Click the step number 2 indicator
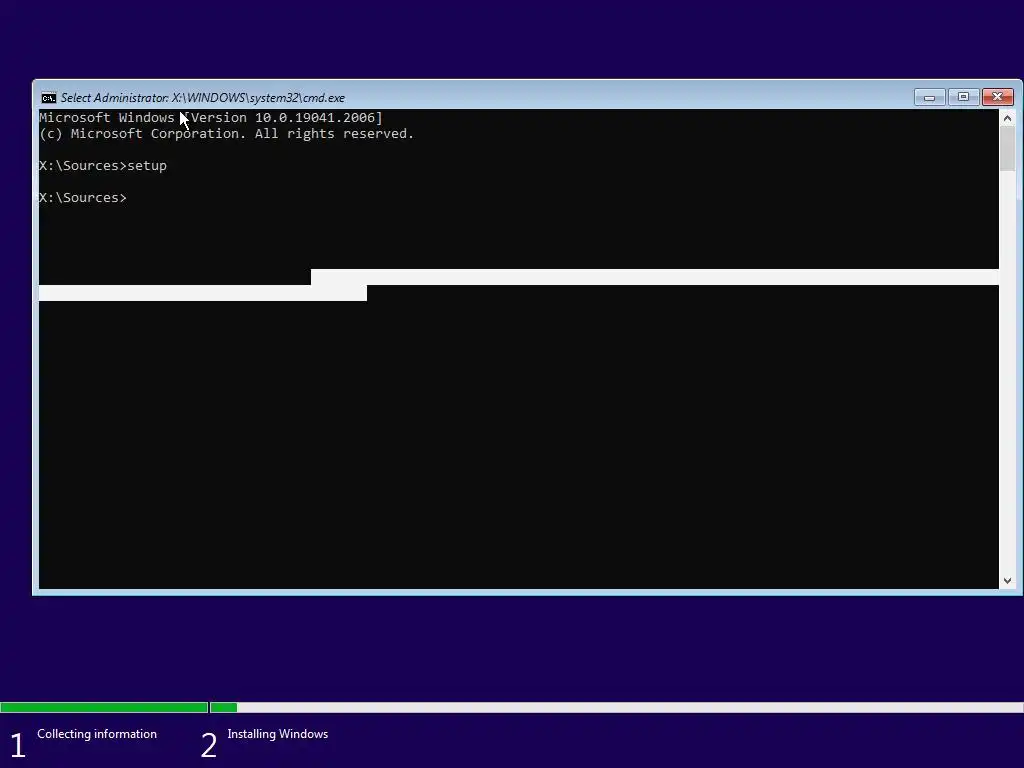1024x768 pixels. [208, 745]
